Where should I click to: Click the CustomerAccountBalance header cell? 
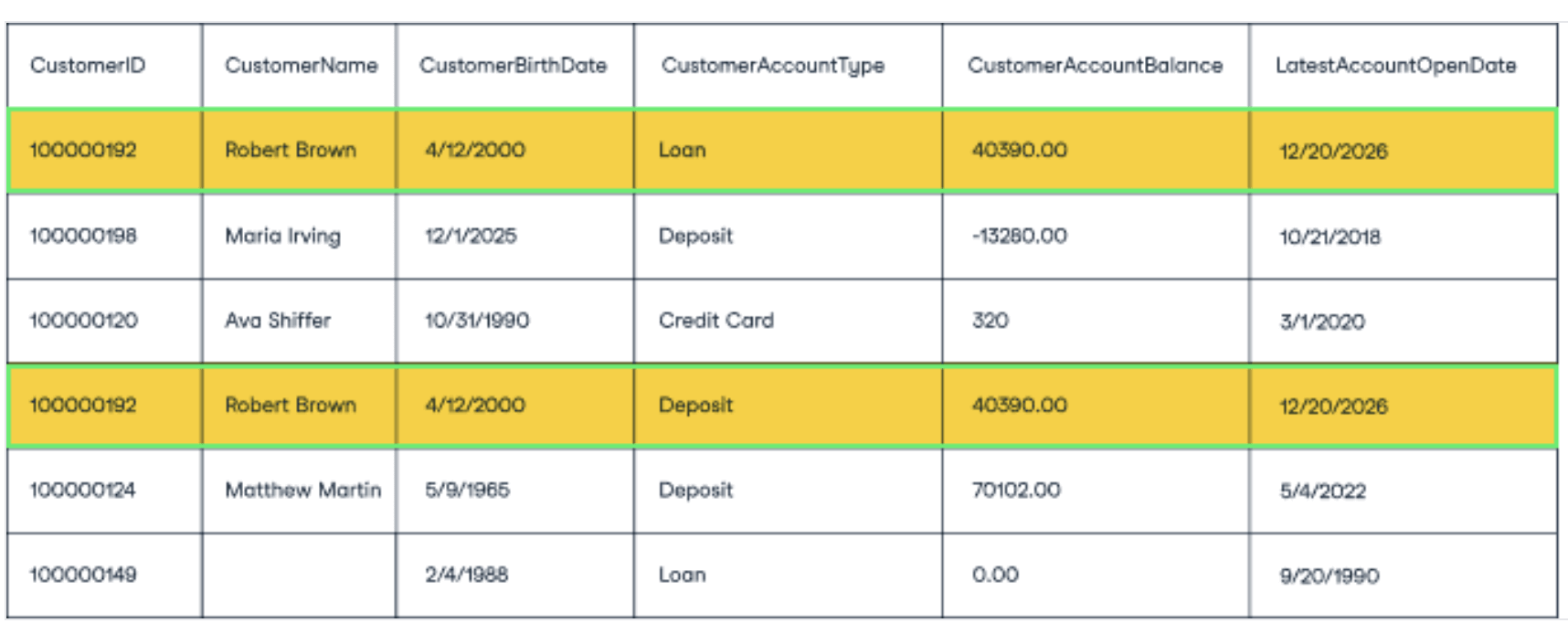[x=1096, y=66]
